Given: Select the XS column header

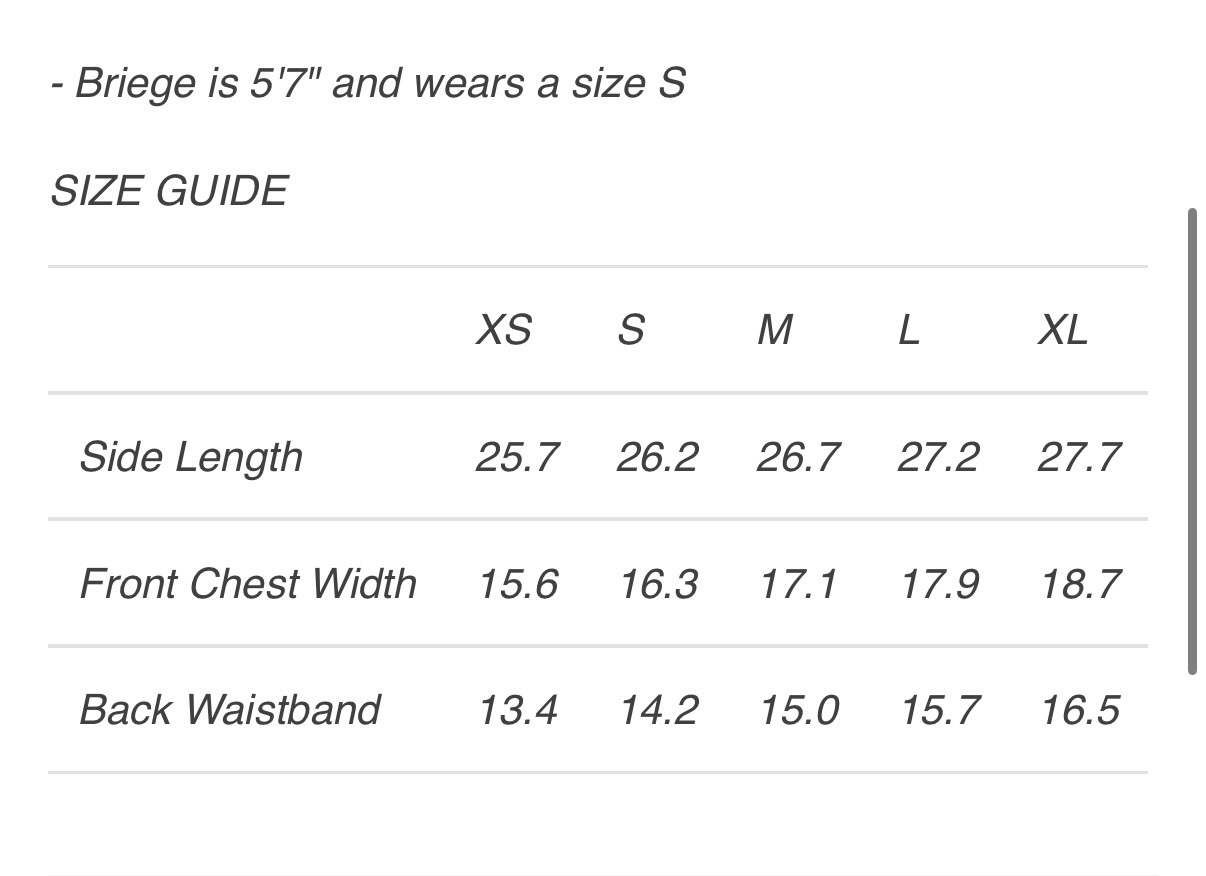Looking at the screenshot, I should [x=503, y=330].
